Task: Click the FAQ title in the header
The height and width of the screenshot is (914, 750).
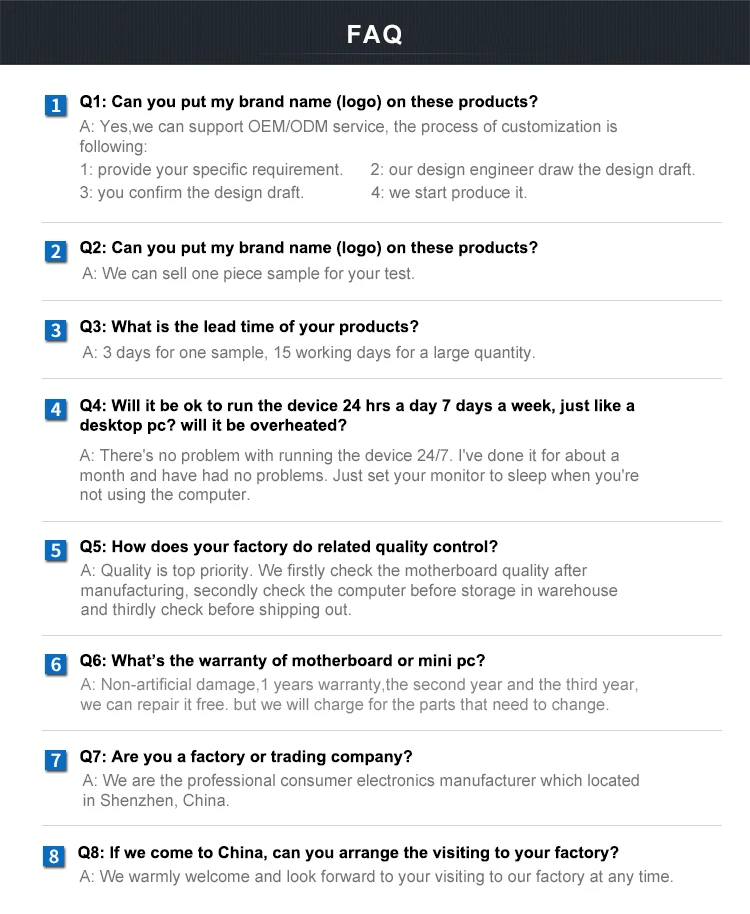Action: click(375, 35)
